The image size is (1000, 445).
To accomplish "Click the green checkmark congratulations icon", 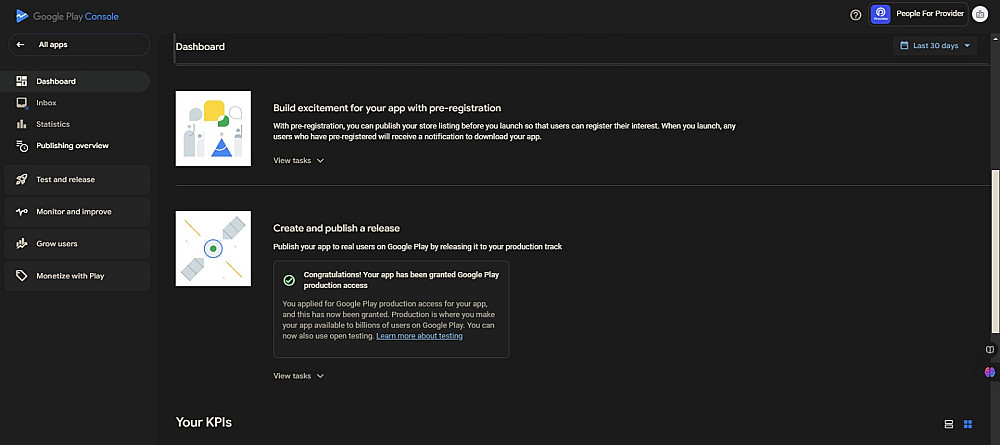I will (x=289, y=281).
